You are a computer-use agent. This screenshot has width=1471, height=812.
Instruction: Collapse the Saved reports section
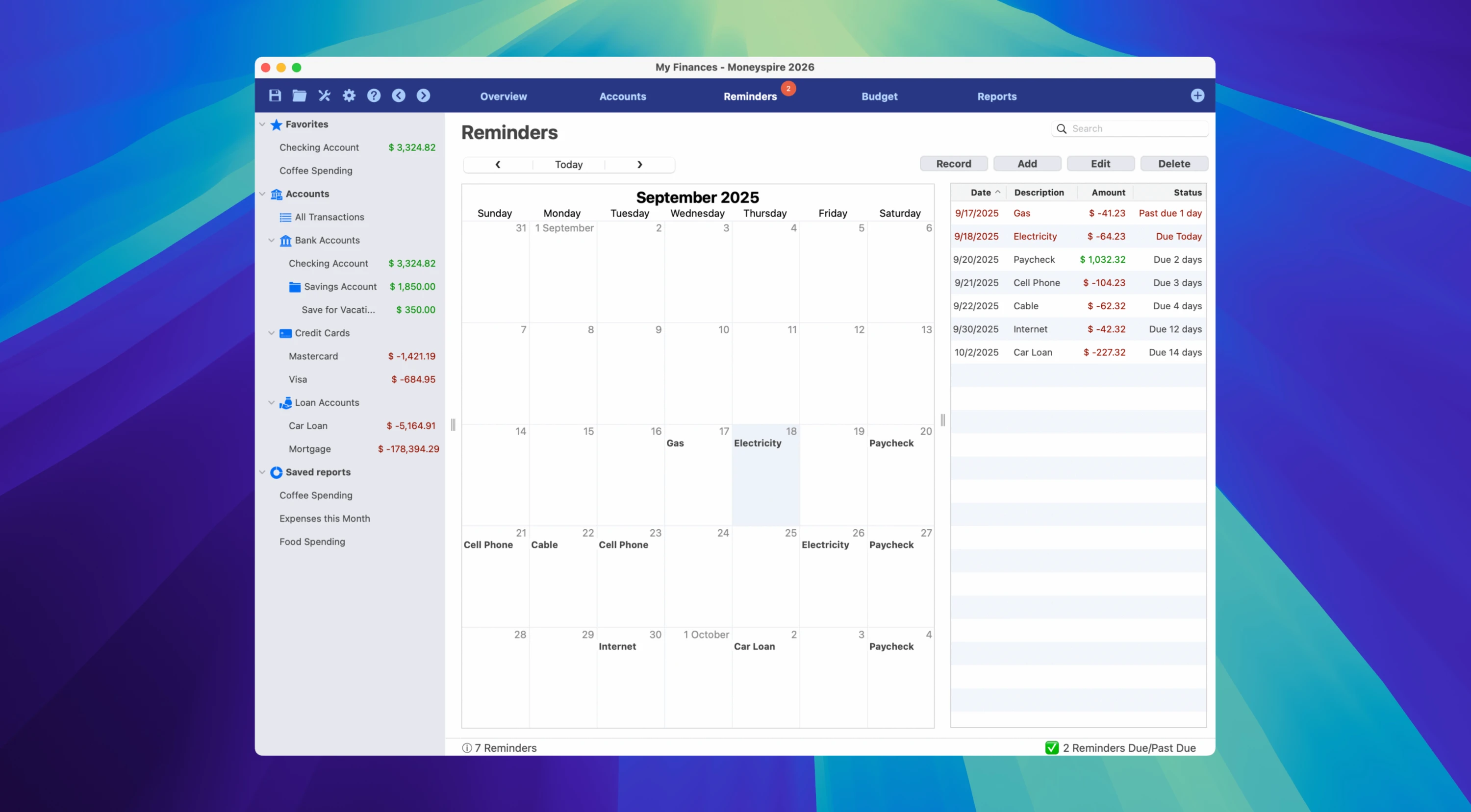262,472
